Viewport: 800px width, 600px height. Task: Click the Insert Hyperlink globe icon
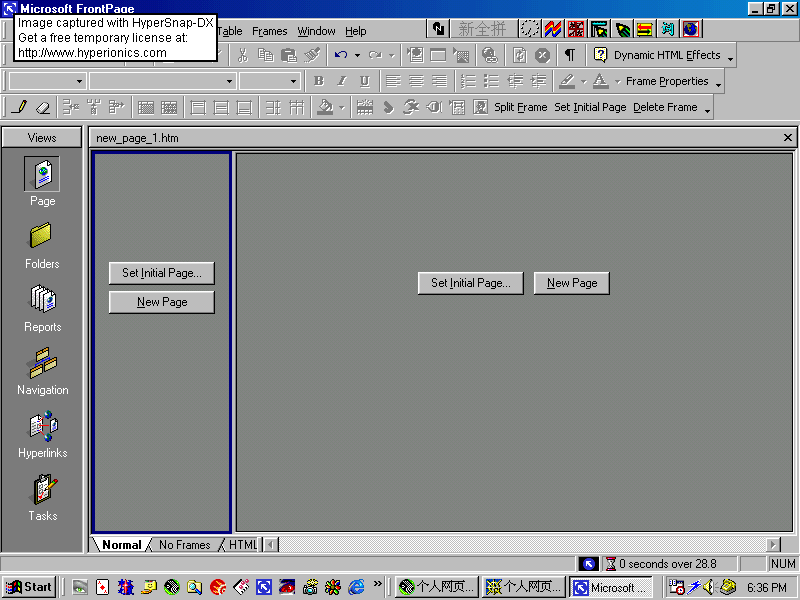489,55
